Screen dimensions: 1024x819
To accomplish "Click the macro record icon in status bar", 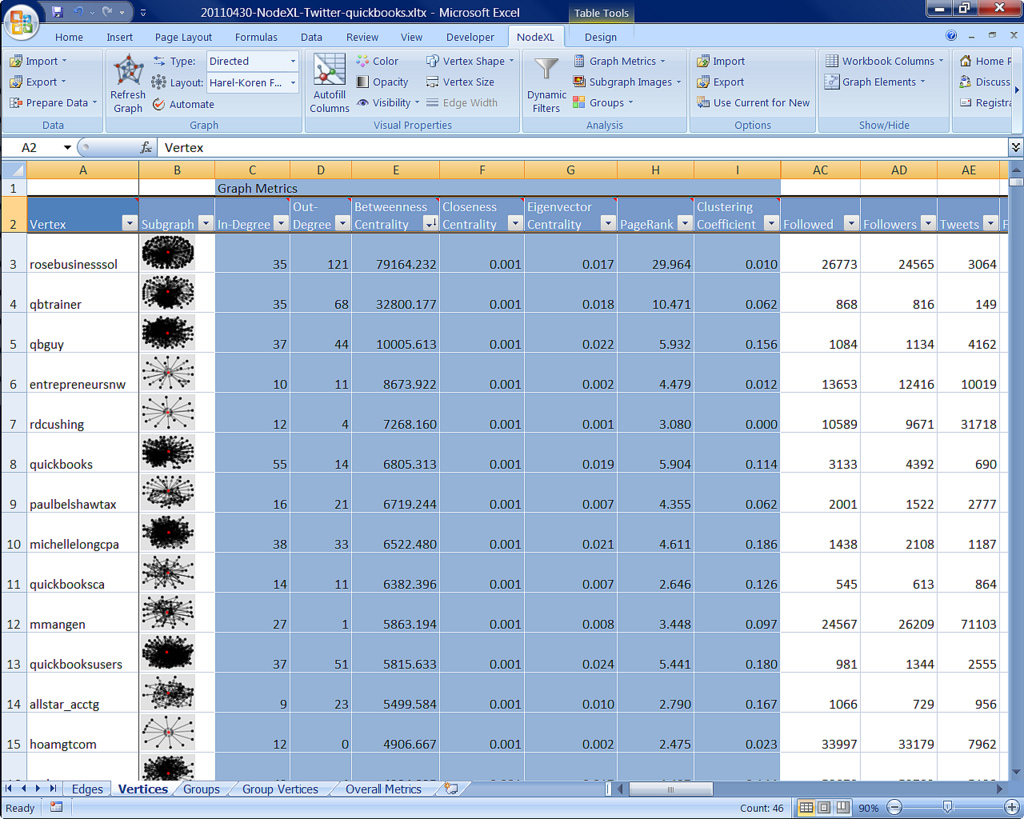I will point(56,807).
